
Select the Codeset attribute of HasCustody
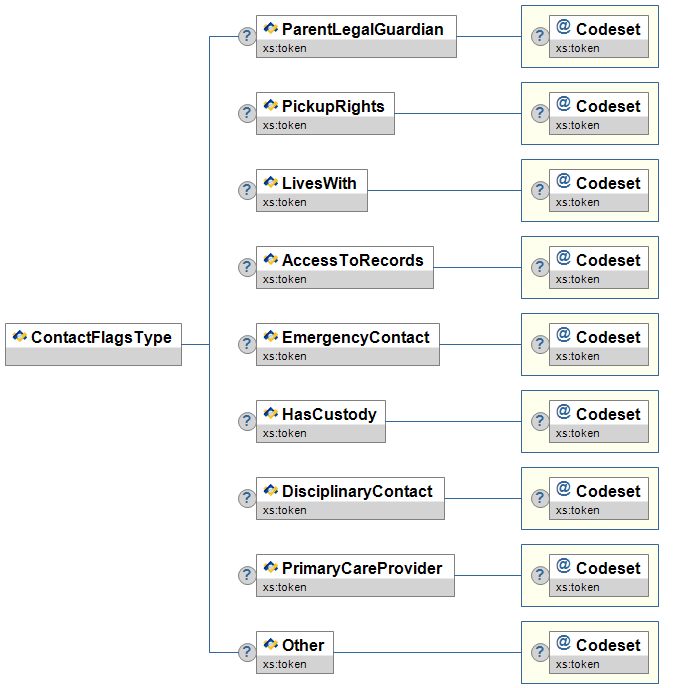pos(599,421)
